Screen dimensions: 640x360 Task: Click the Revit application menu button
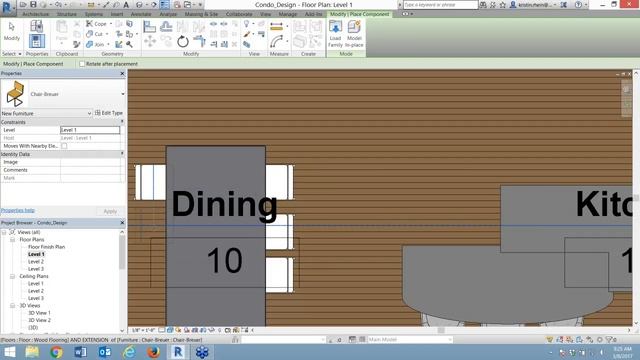tap(8, 7)
